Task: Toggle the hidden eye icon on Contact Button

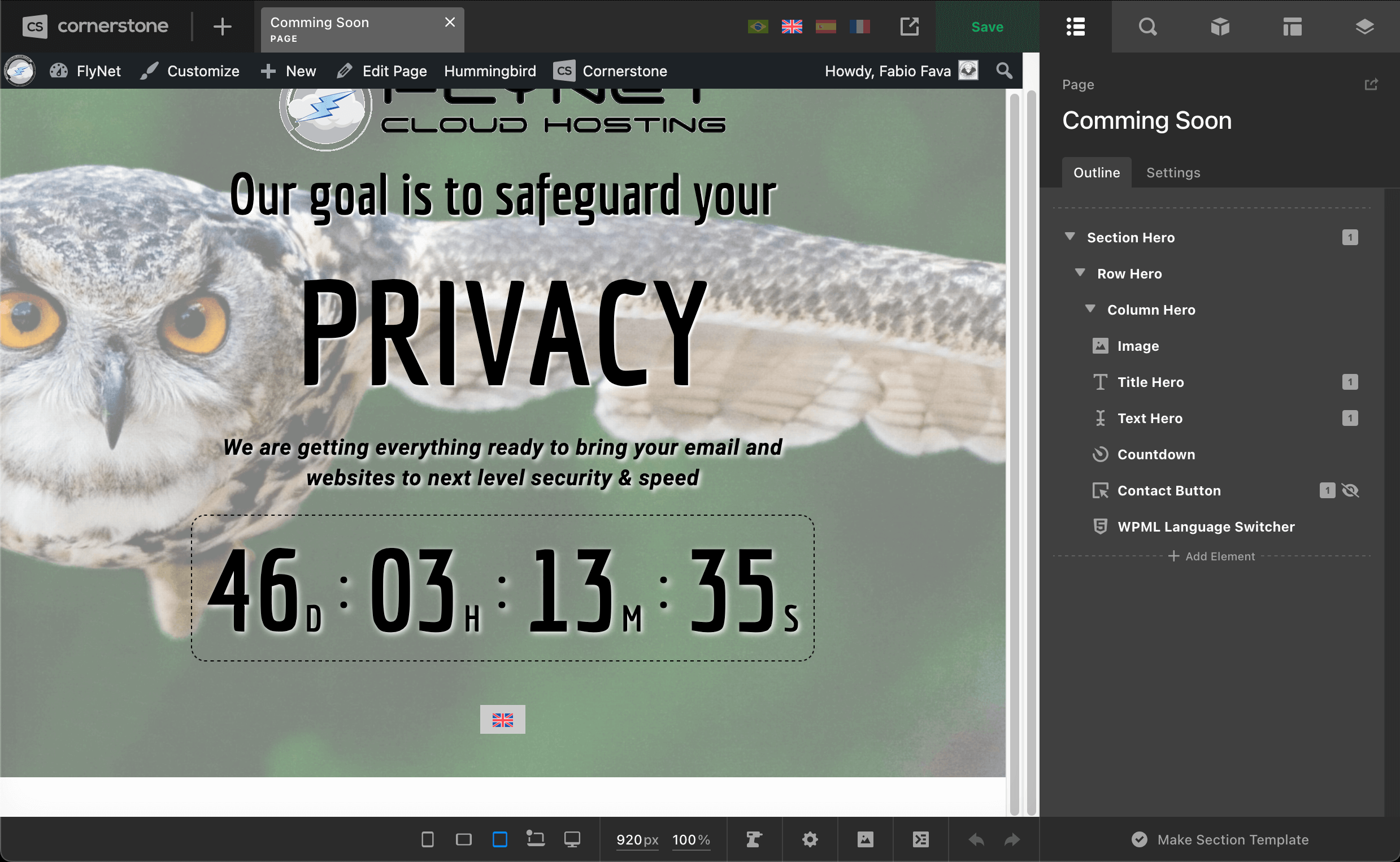Action: pyautogui.click(x=1350, y=490)
